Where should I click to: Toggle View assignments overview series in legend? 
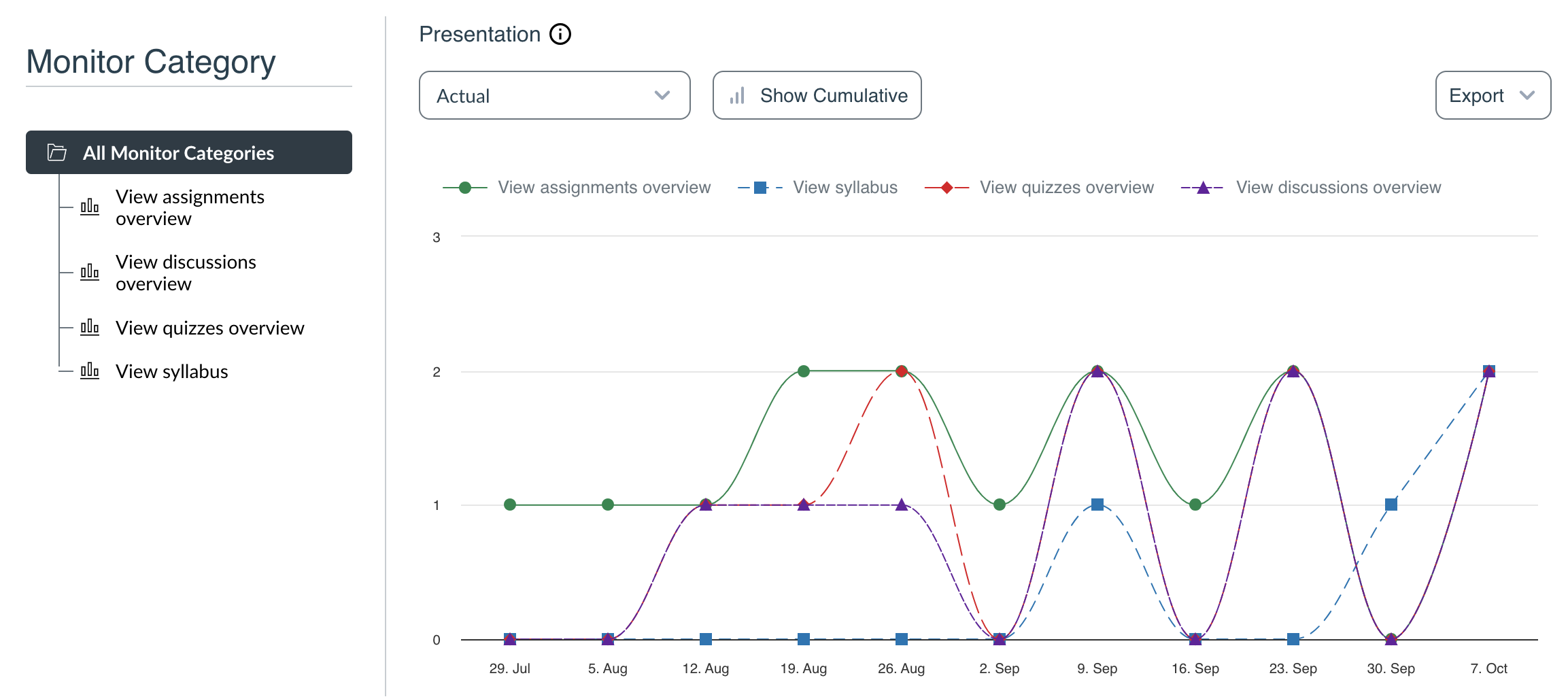pos(604,188)
